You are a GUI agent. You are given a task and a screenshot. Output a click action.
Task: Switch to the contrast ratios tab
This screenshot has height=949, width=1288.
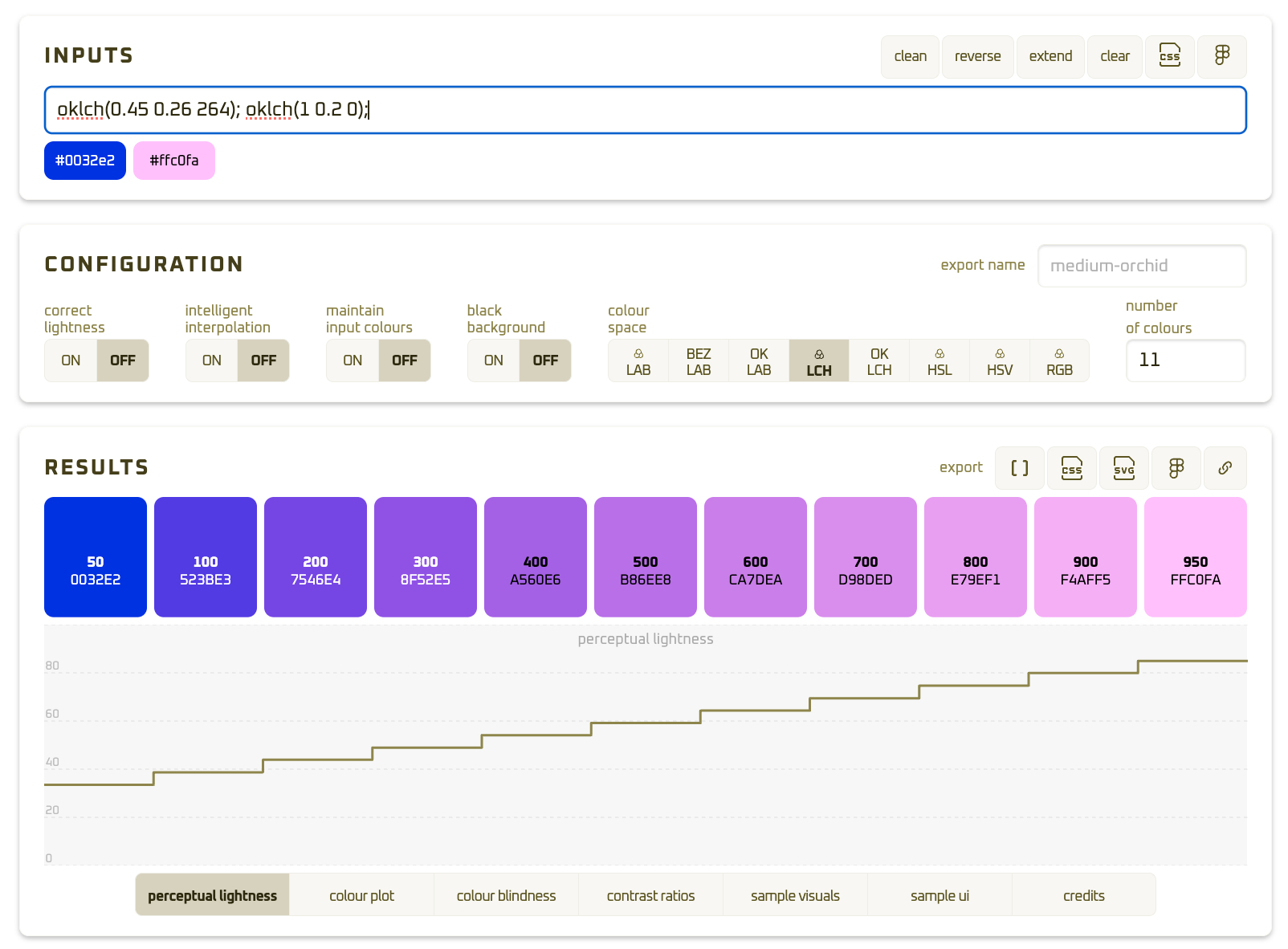tap(650, 895)
